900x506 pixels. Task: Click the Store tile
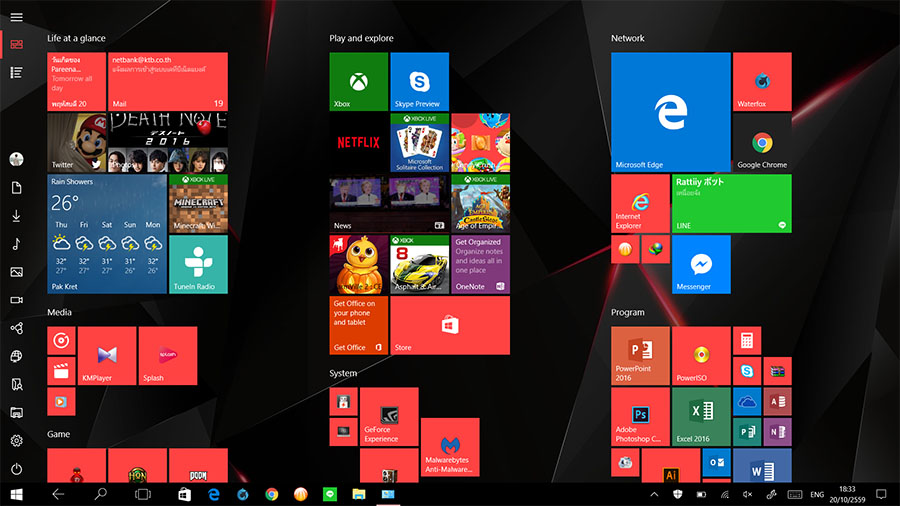[x=449, y=325]
